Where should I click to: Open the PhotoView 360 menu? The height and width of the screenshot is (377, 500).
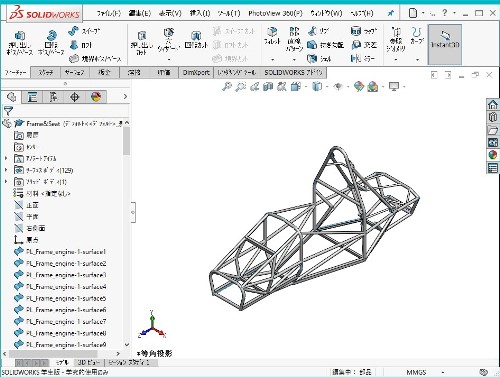(275, 13)
